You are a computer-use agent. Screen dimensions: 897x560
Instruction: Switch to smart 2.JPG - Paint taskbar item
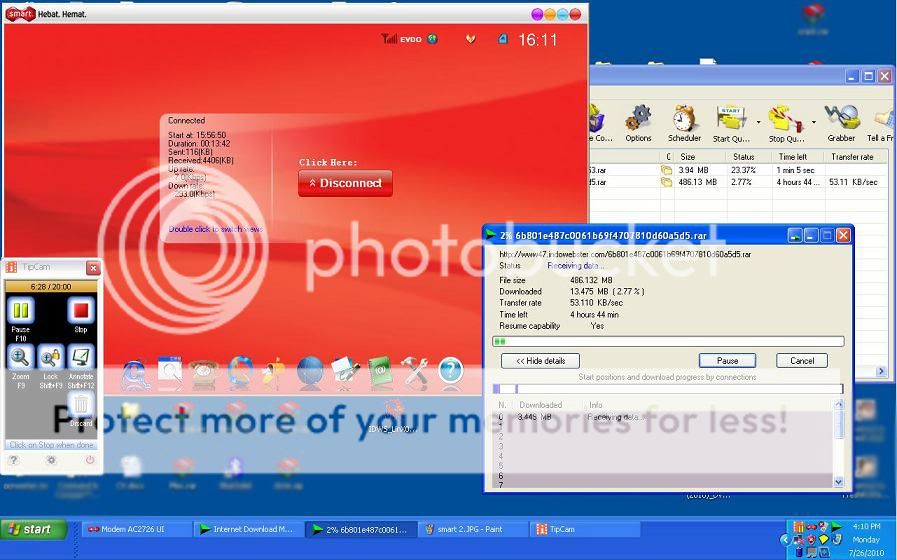click(x=472, y=530)
